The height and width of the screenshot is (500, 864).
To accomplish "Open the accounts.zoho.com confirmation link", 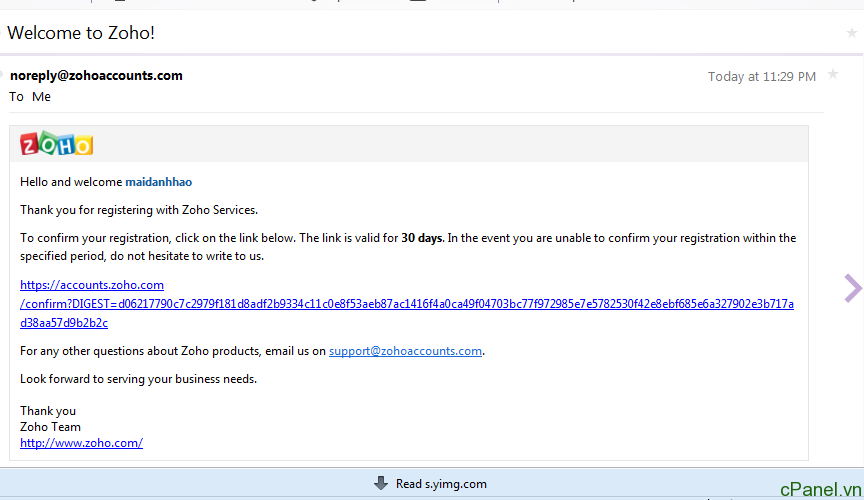I will (407, 304).
